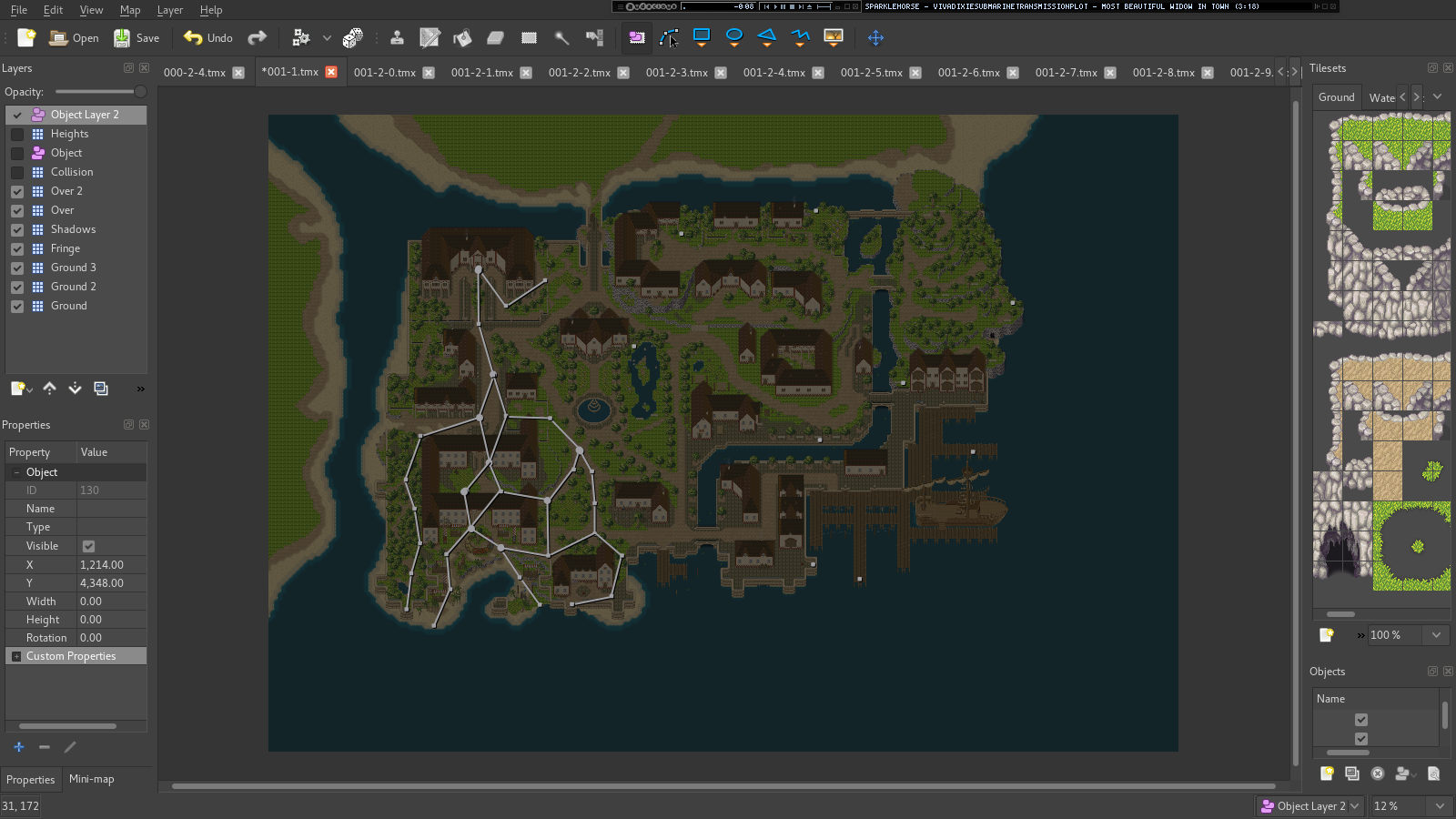Choose the Insert Ellipse tool

pyautogui.click(x=734, y=37)
